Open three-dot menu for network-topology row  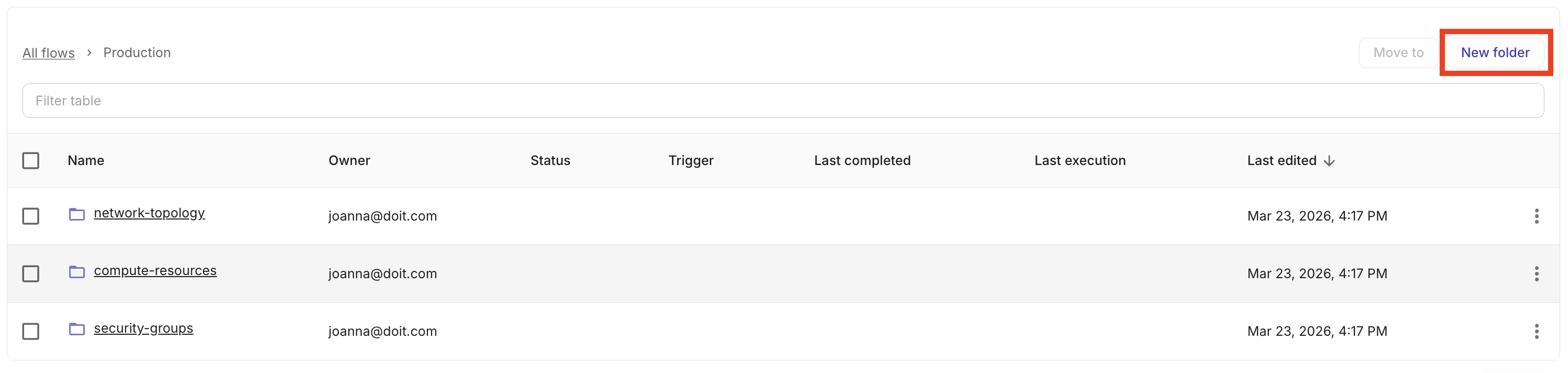click(1537, 216)
